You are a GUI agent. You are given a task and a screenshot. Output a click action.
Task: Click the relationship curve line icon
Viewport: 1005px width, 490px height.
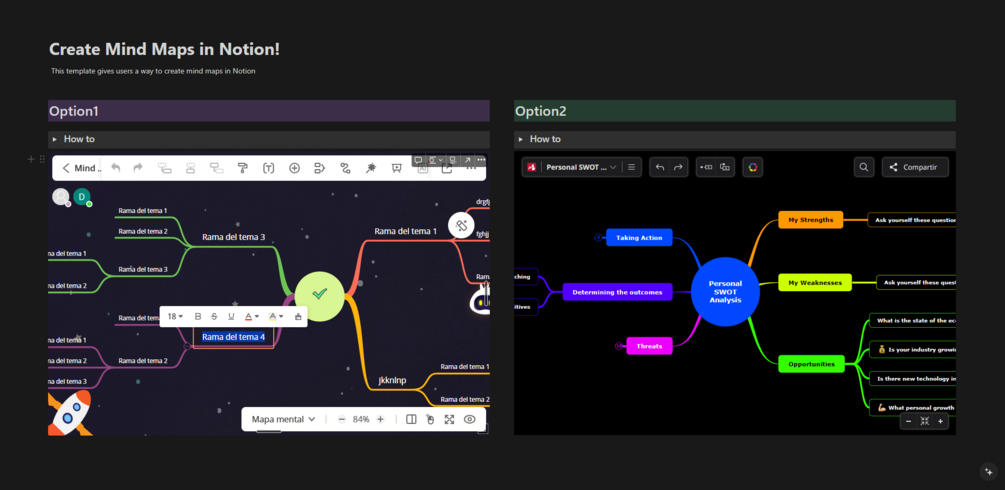click(x=345, y=168)
